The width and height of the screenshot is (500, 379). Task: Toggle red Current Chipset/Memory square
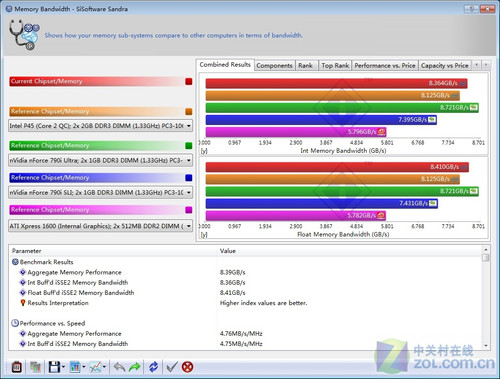click(189, 81)
